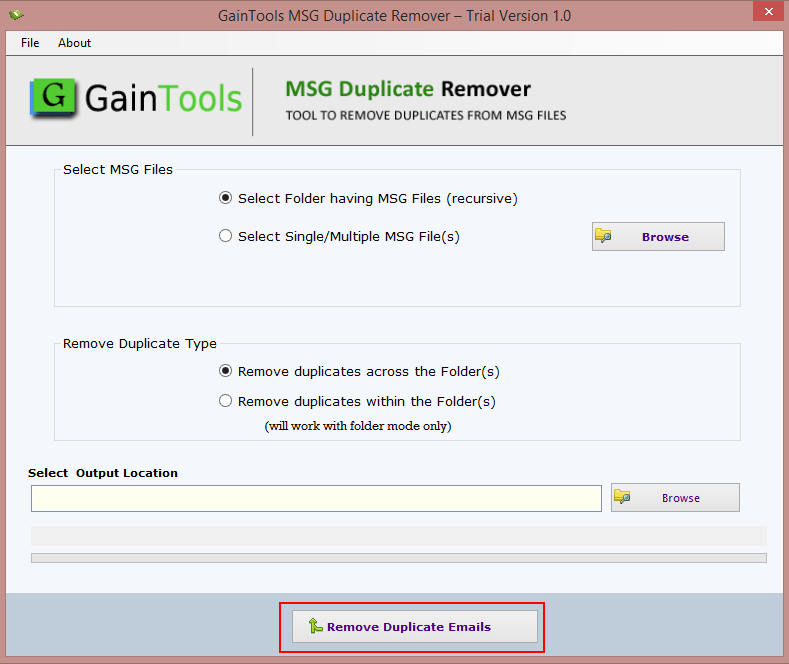Click the 'will work with folder mode only' note

click(358, 426)
